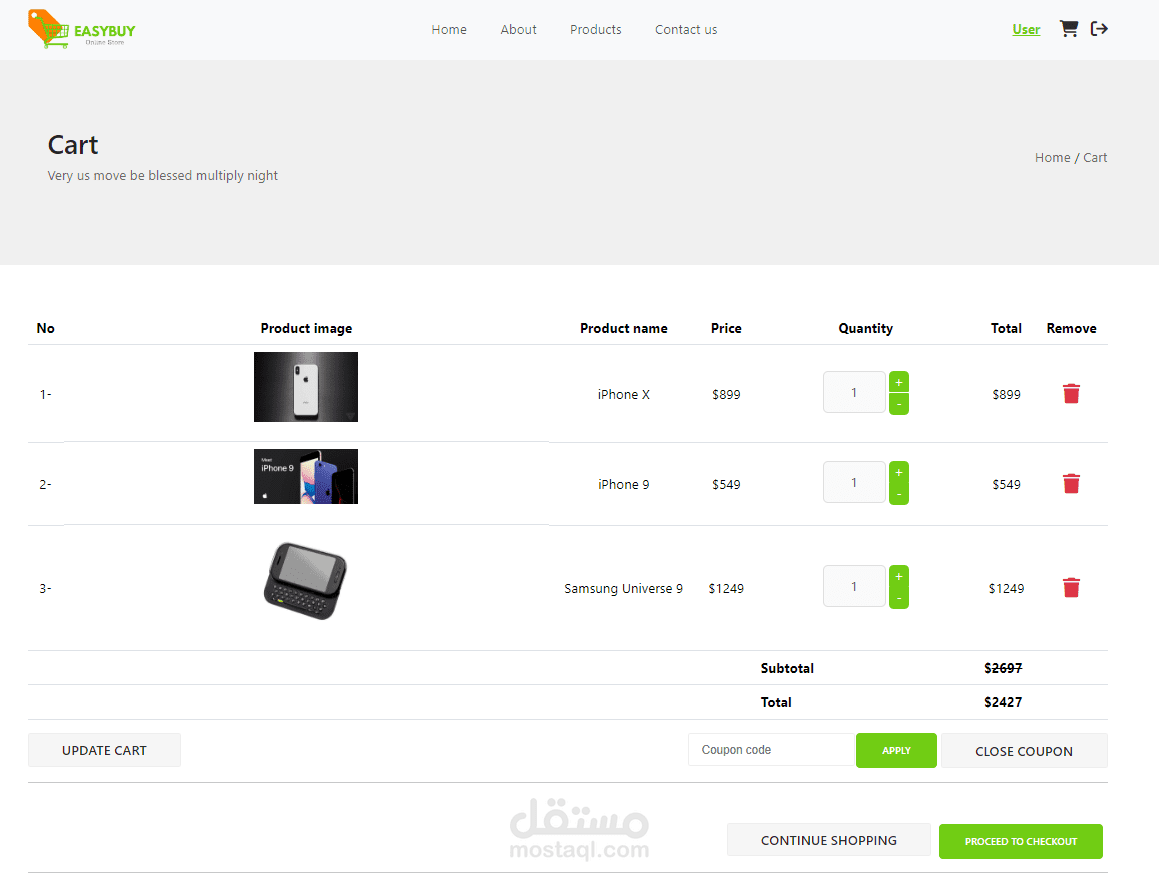
Task: Increase Samsung Universe 9 quantity with plus
Action: 899,576
